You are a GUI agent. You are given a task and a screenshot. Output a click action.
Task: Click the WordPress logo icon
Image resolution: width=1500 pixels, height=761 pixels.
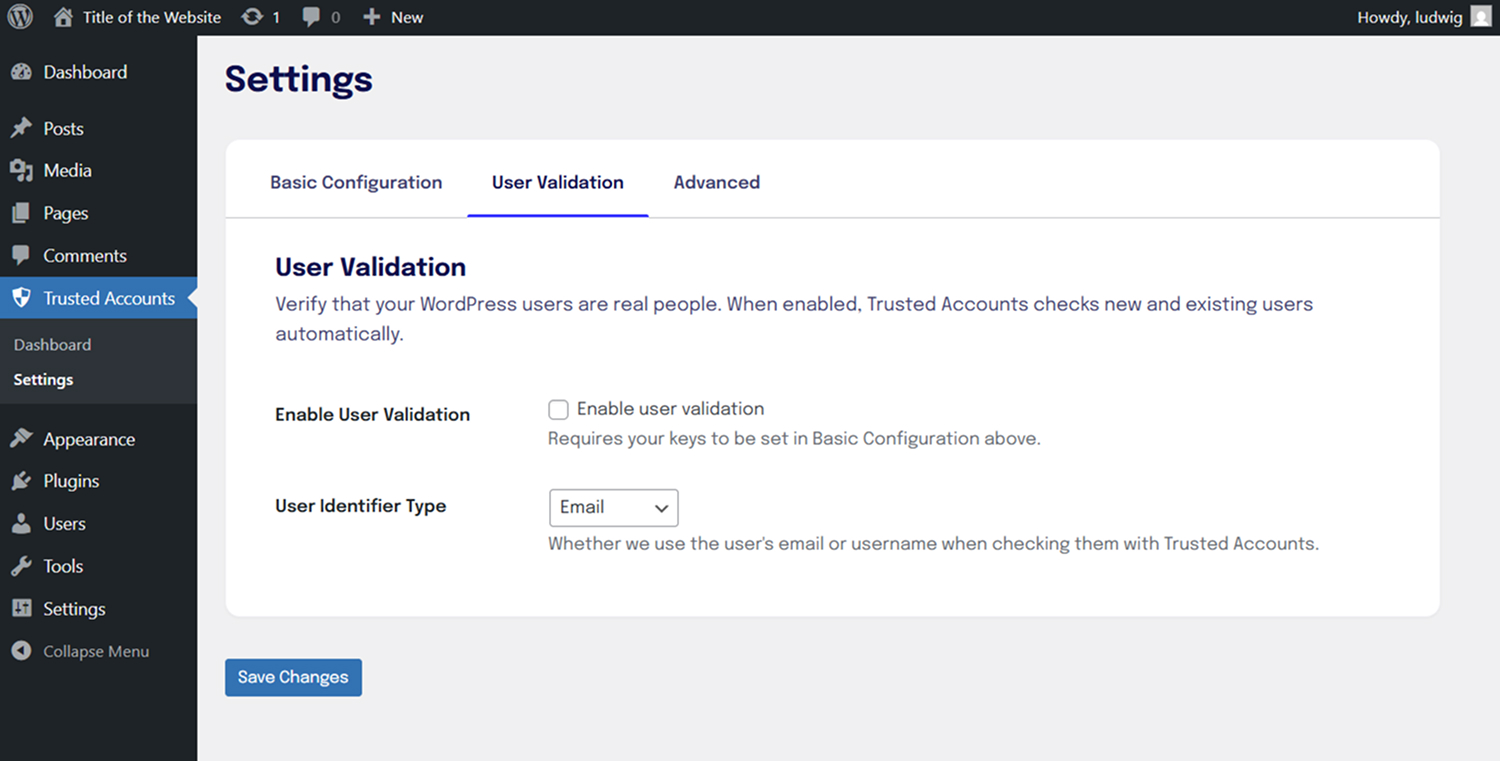pos(20,17)
